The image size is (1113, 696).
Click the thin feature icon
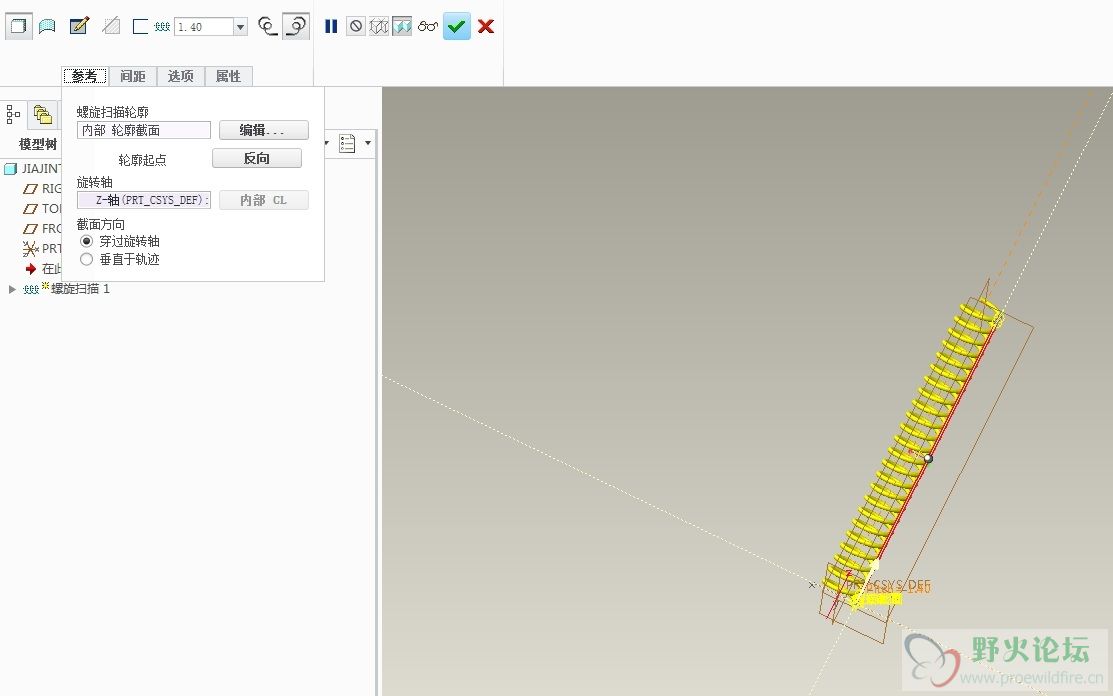click(x=141, y=26)
